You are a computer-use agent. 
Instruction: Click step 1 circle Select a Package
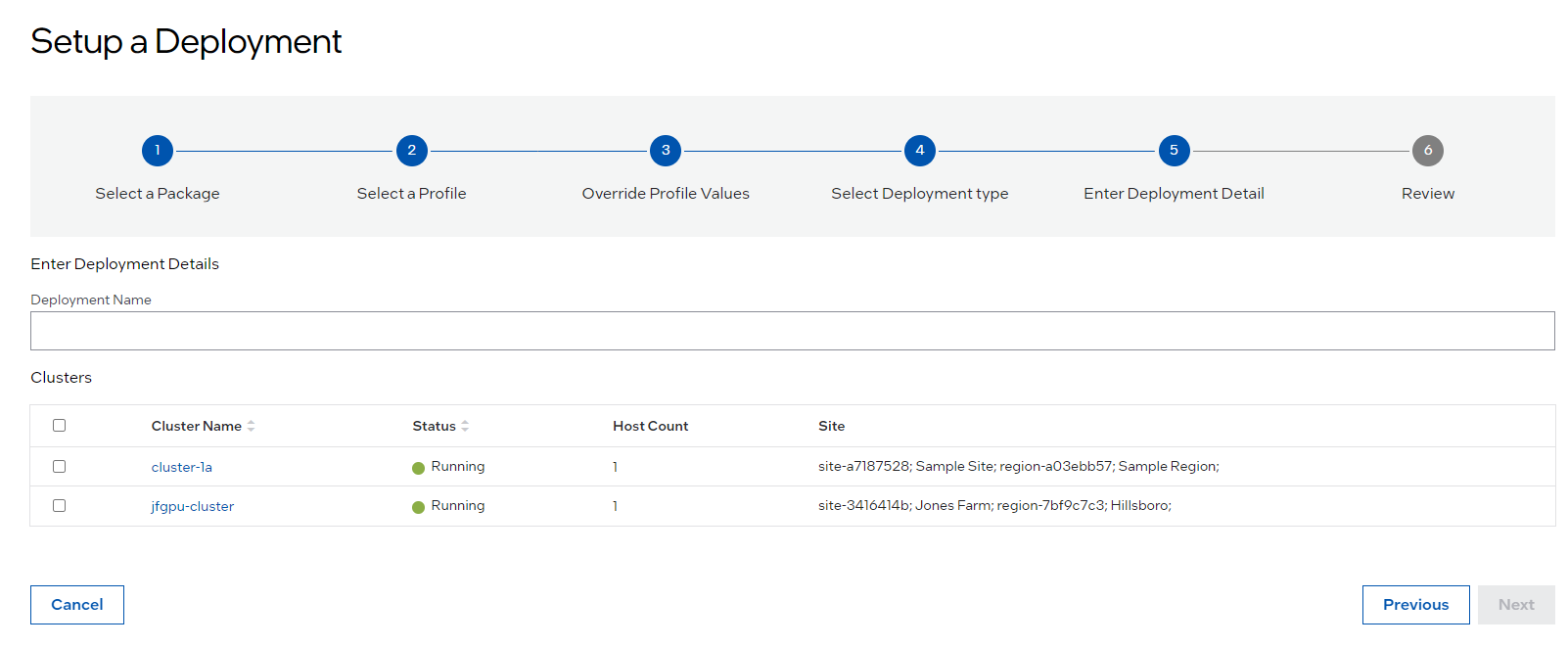(x=157, y=151)
